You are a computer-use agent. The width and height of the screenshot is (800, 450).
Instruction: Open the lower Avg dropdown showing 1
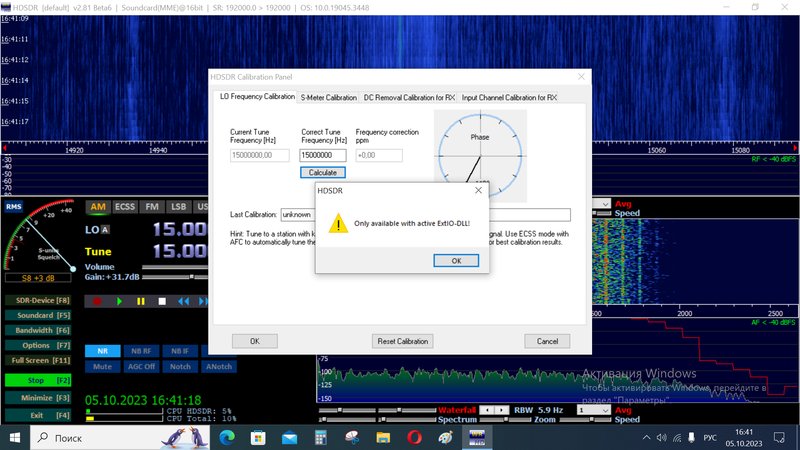point(593,410)
